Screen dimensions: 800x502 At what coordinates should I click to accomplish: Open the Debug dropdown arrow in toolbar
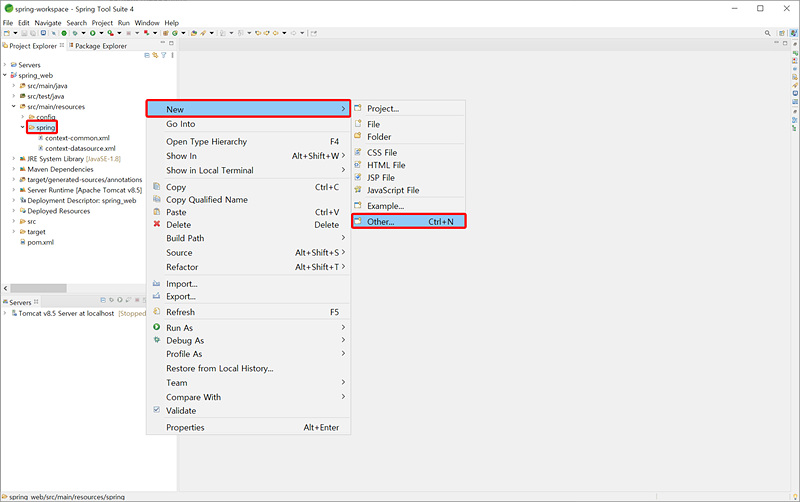coord(83,33)
